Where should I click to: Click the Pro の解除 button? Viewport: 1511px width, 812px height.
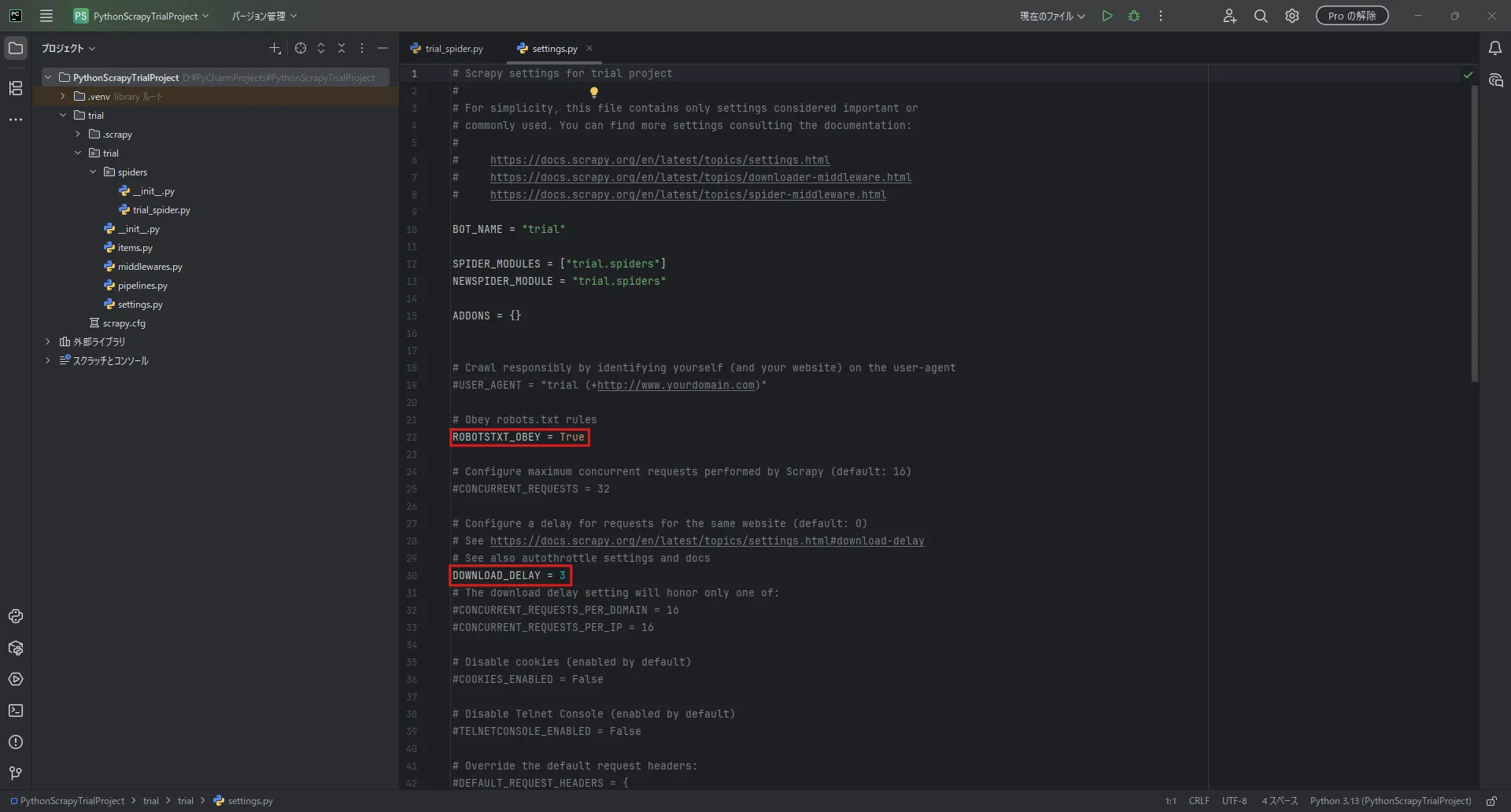[x=1352, y=16]
